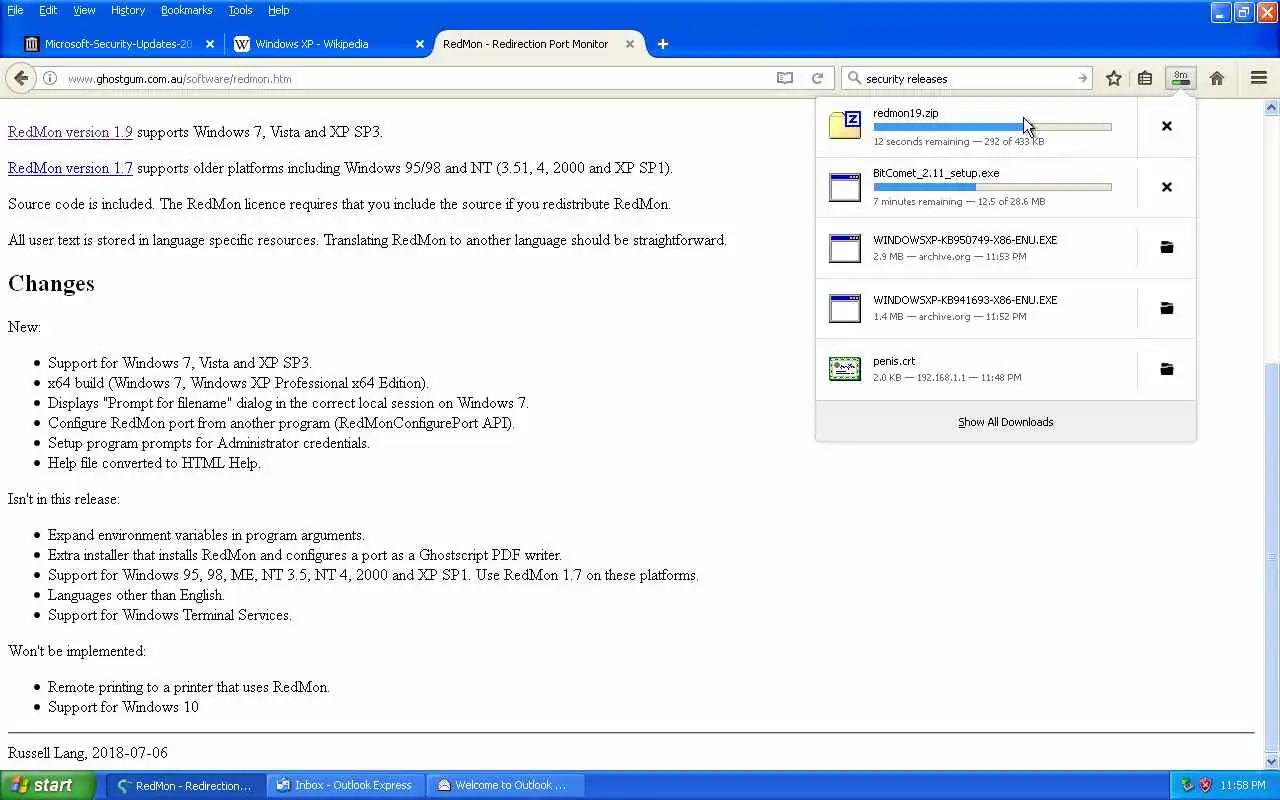Show site information for ghostgum.com.au
The width and height of the screenshot is (1280, 800).
(x=49, y=78)
